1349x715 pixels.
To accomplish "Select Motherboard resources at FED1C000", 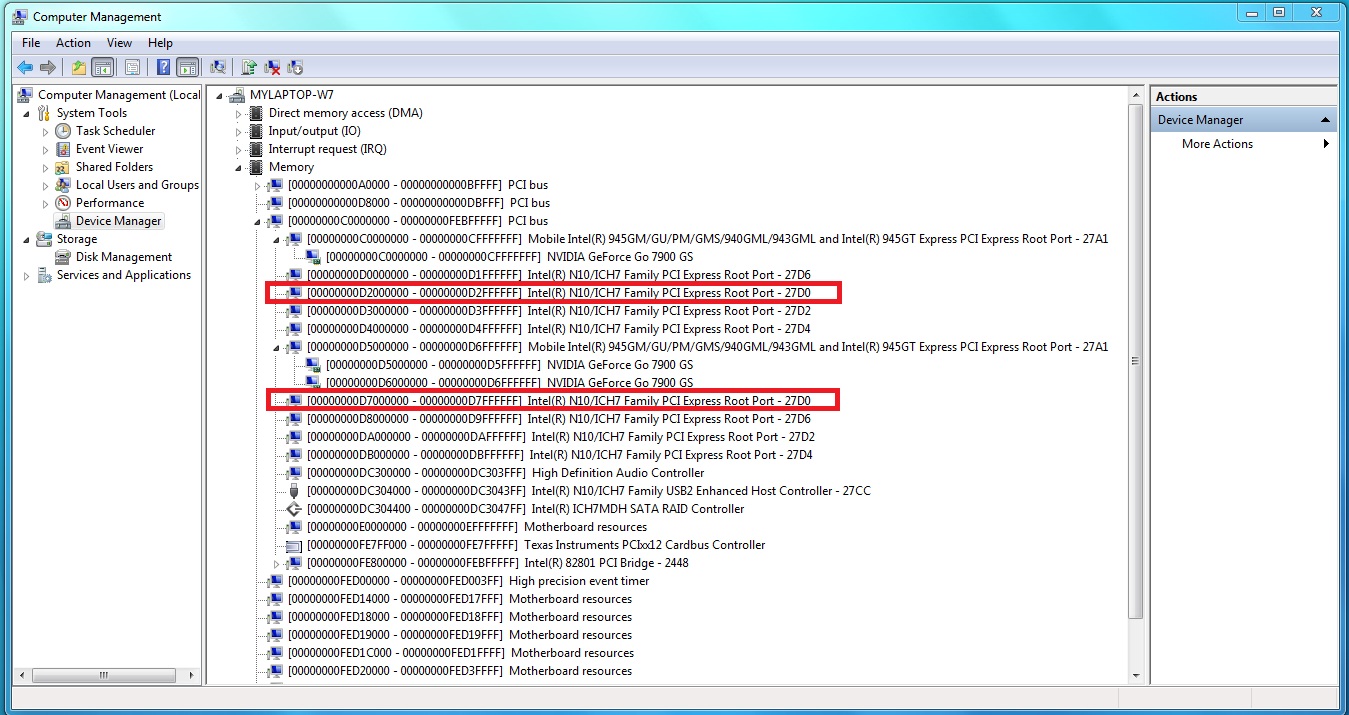I will 460,653.
